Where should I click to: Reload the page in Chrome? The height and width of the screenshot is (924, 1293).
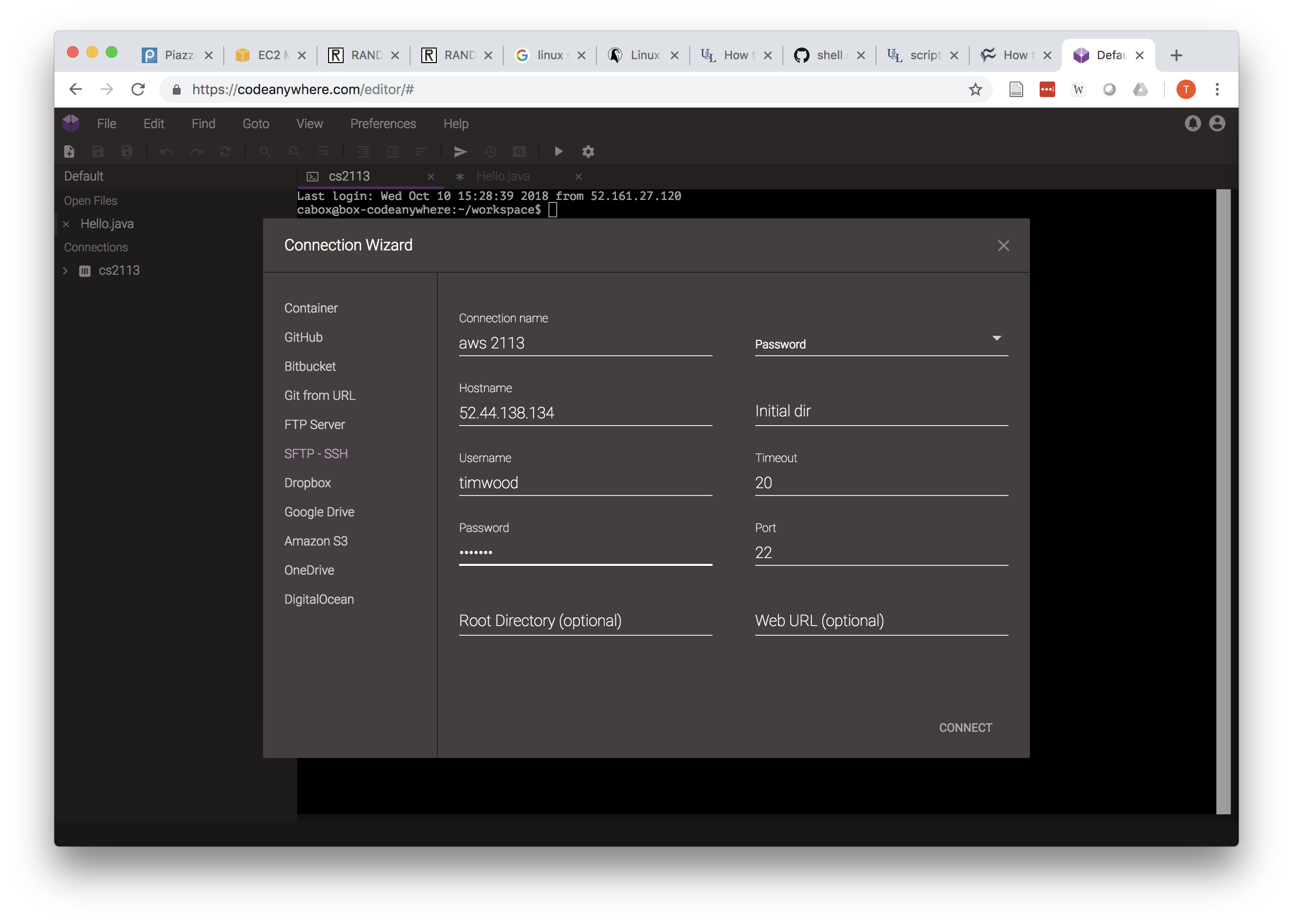138,89
